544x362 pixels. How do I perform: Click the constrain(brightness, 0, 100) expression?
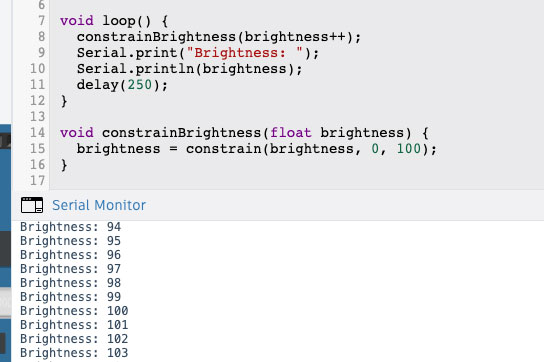[x=307, y=149]
